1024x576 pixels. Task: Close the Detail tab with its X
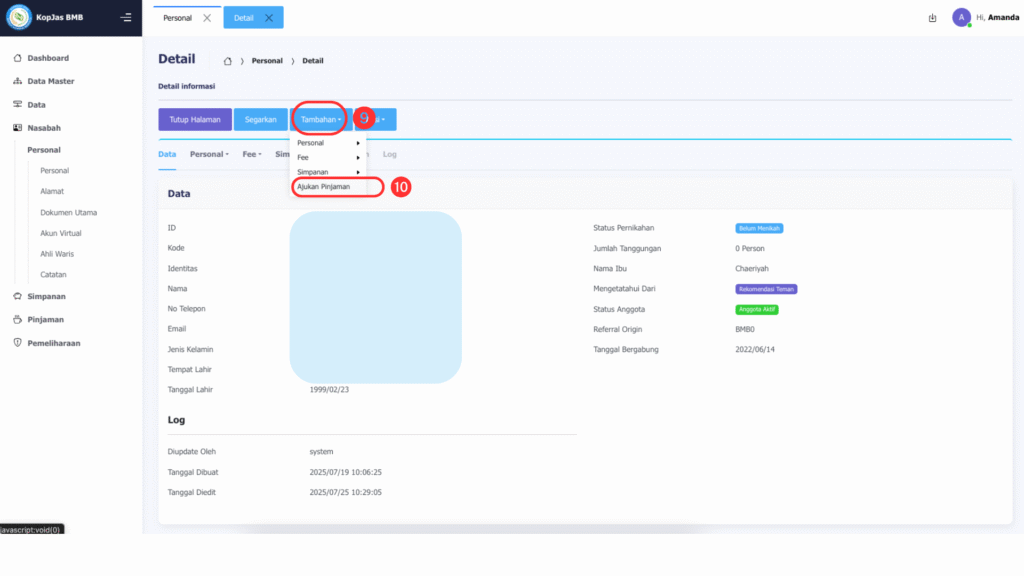tap(269, 18)
